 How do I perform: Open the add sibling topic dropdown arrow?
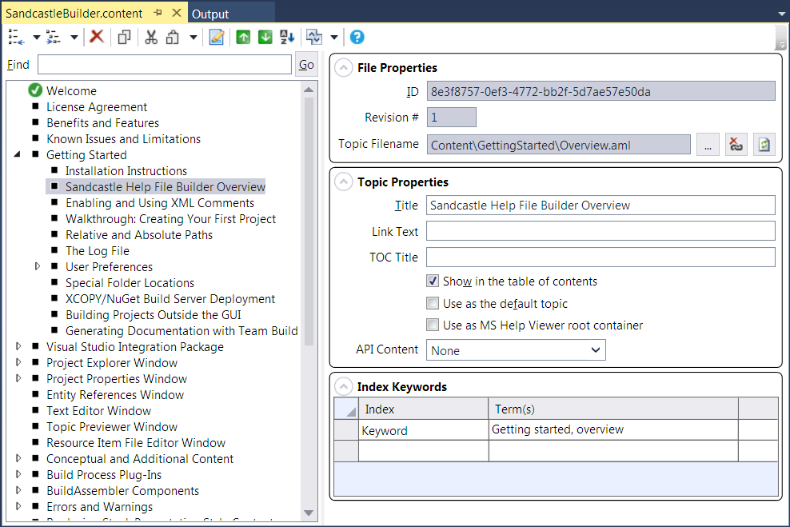coord(36,37)
